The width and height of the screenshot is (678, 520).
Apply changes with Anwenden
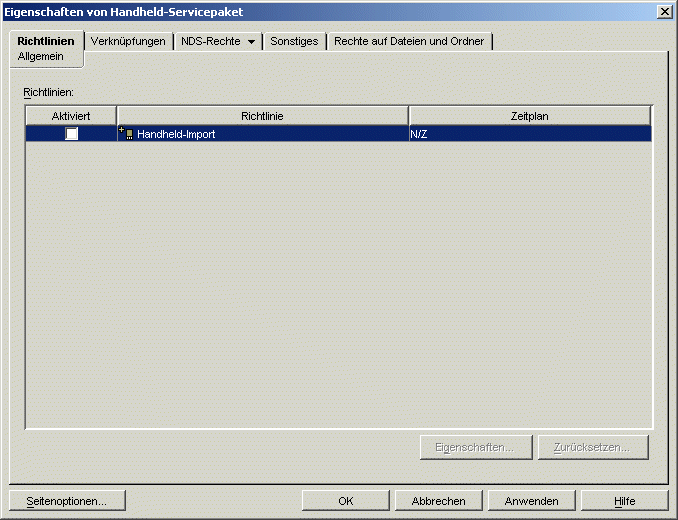tap(531, 501)
